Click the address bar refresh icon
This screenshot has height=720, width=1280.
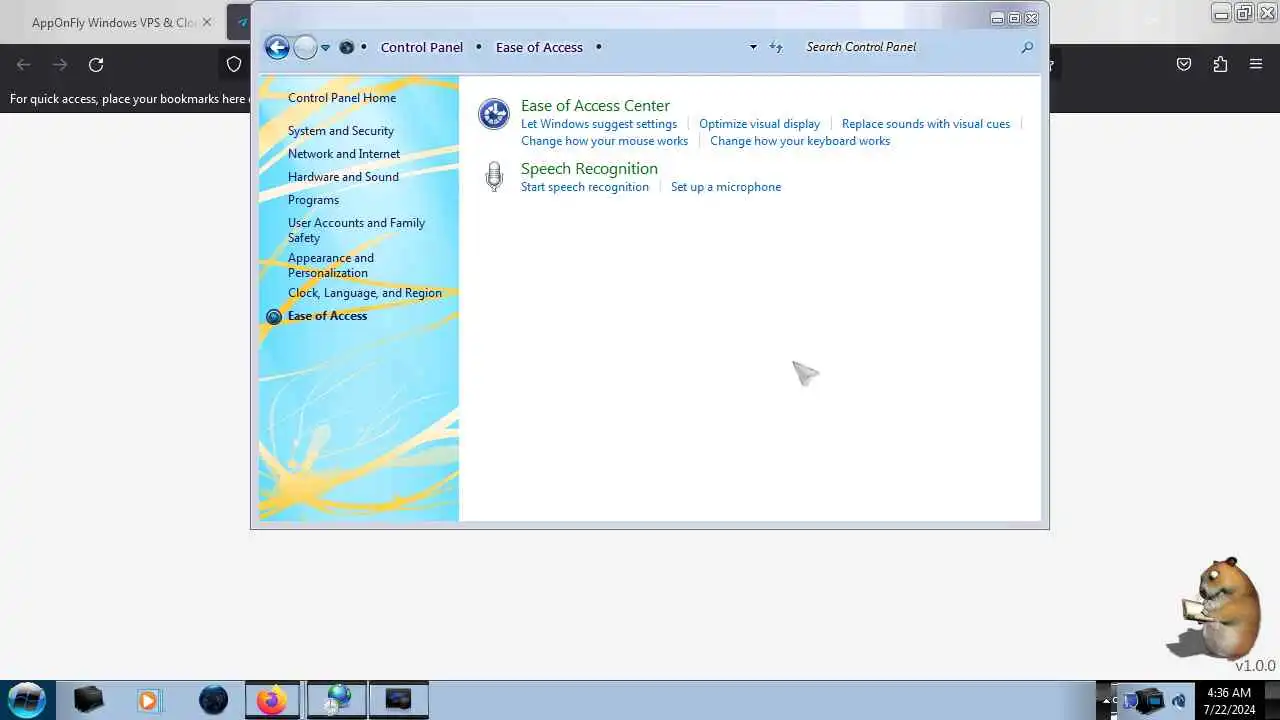(776, 47)
